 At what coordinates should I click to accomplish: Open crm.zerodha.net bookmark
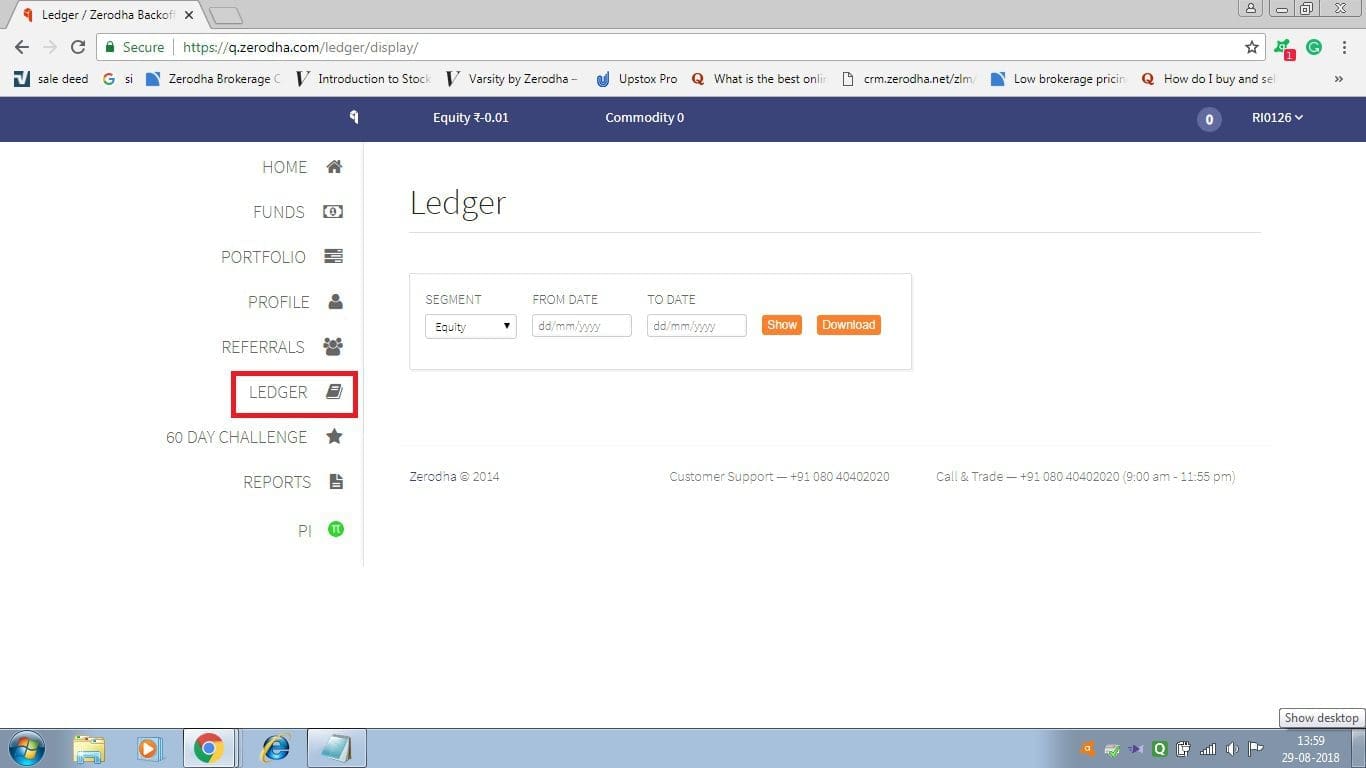(x=908, y=78)
